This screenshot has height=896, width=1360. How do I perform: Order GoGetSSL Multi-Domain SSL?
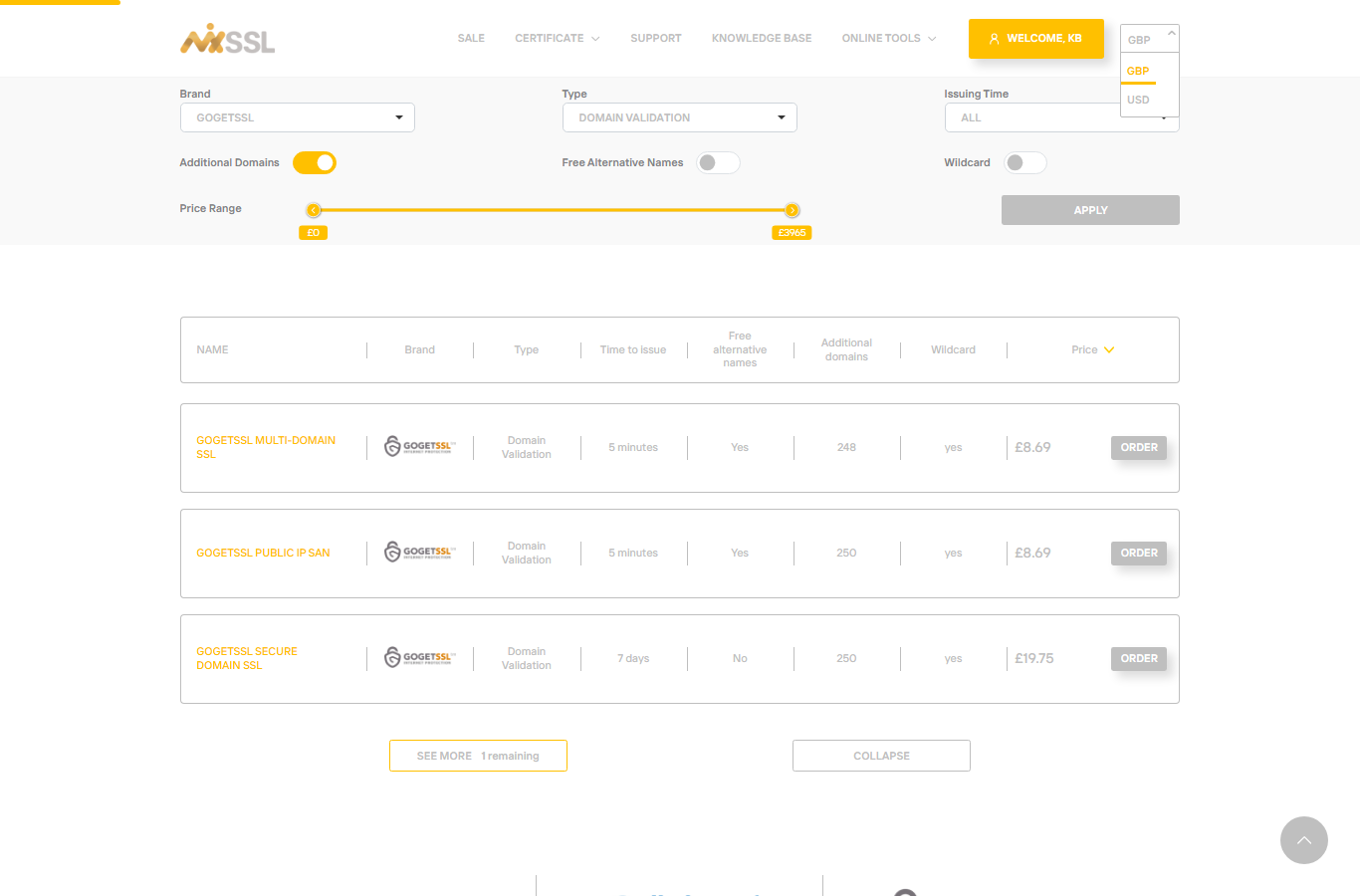[1139, 447]
